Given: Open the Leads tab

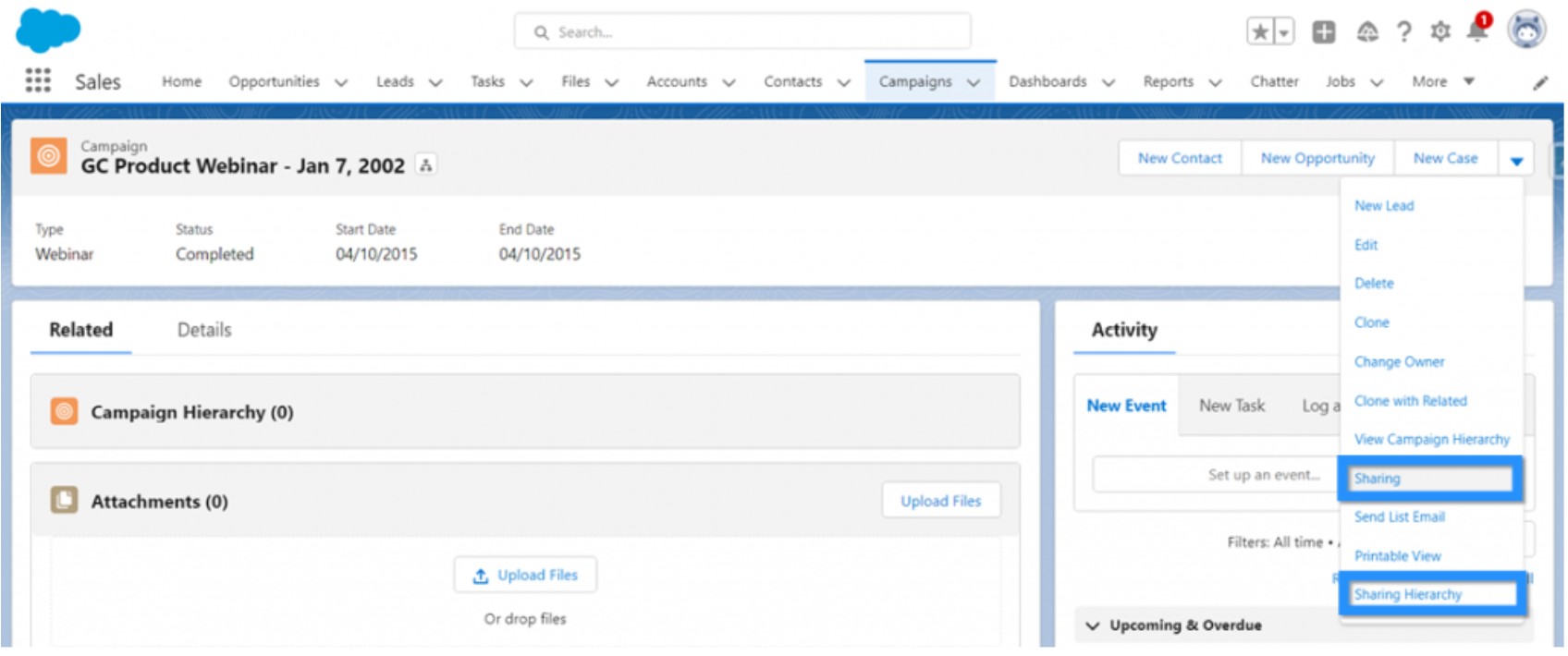Looking at the screenshot, I should (x=395, y=81).
